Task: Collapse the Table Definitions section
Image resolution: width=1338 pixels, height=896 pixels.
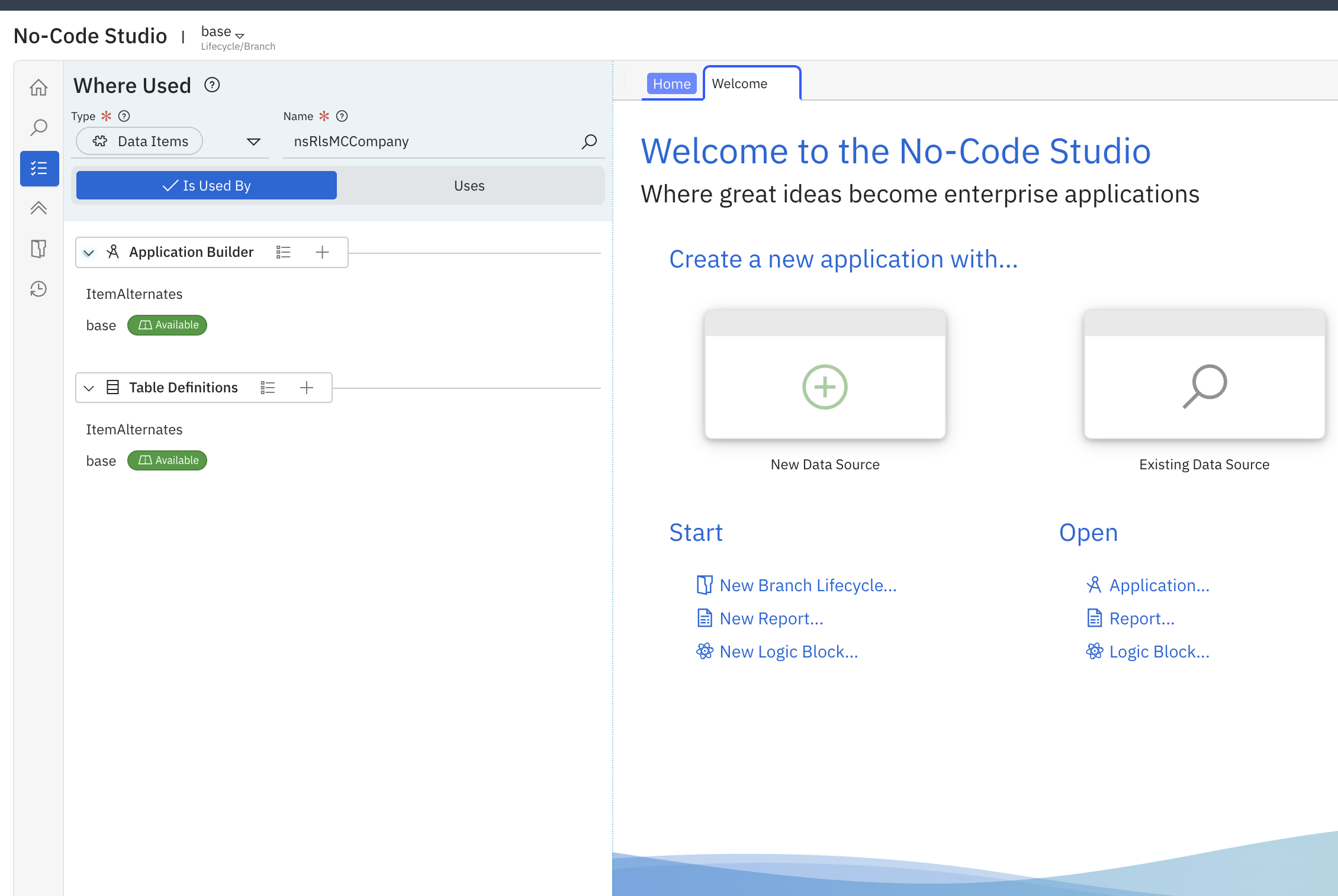Action: pos(89,388)
